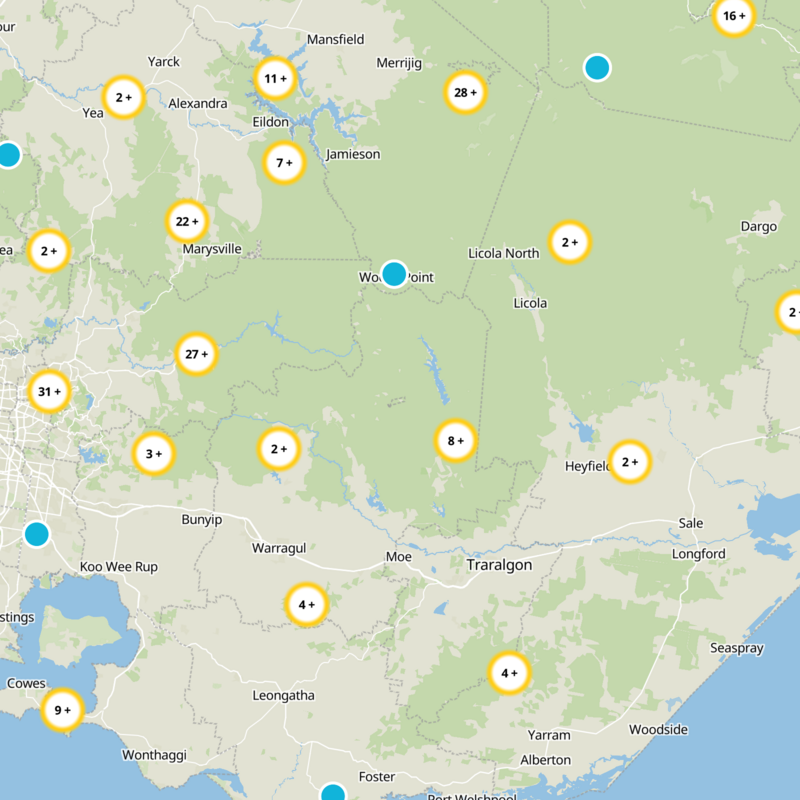The image size is (800, 800).
Task: Select the 2+ cluster near Yea
Action: tap(124, 98)
